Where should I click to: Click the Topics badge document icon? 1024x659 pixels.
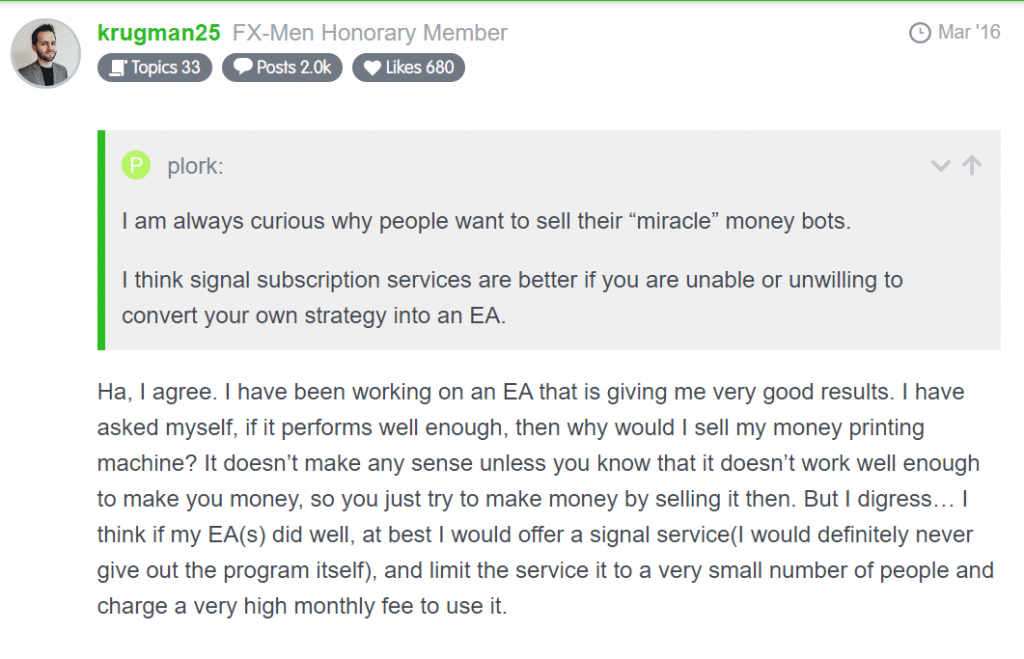pyautogui.click(x=118, y=68)
